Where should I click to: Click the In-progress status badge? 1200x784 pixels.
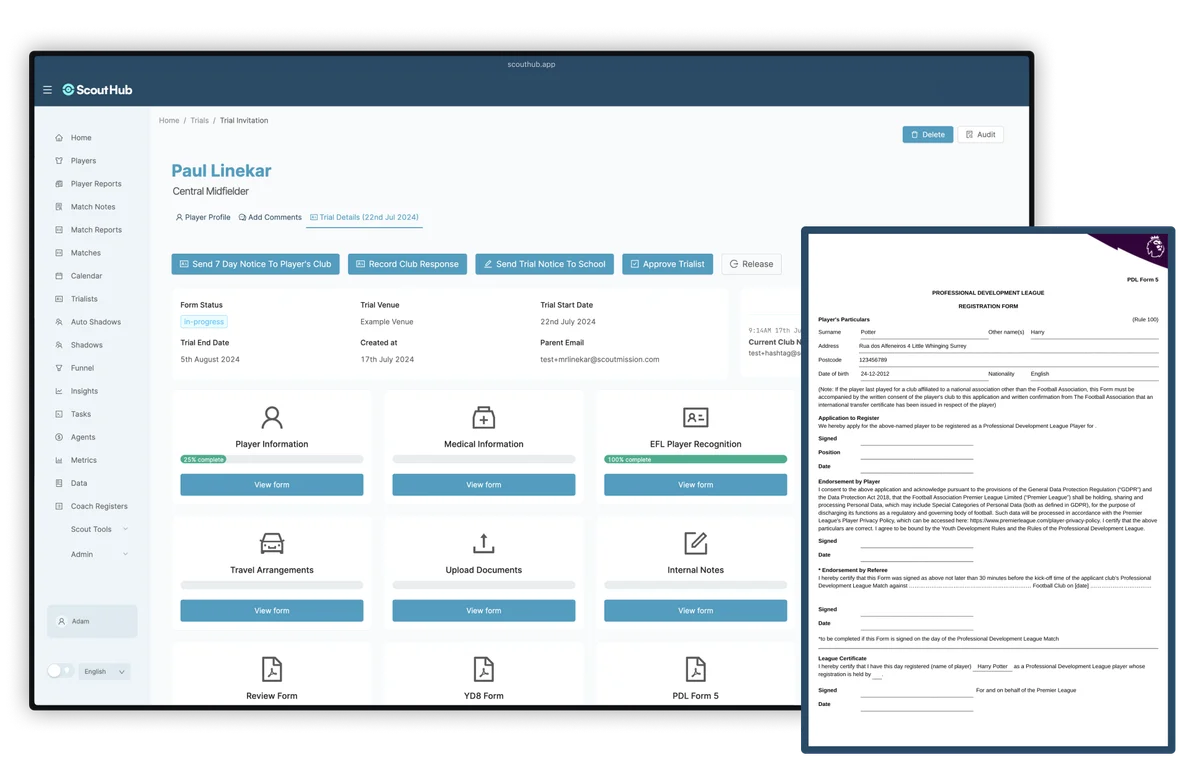204,322
